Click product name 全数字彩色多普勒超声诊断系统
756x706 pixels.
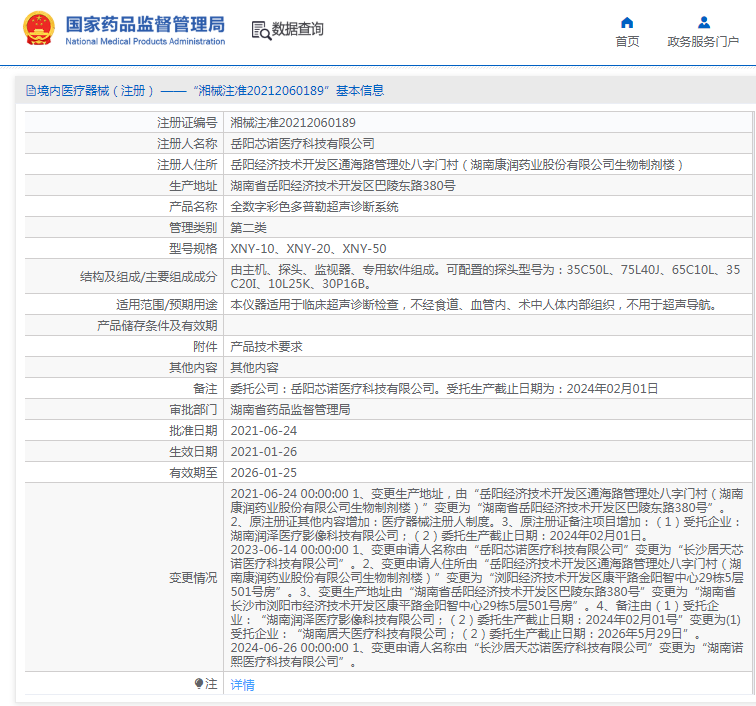314,206
